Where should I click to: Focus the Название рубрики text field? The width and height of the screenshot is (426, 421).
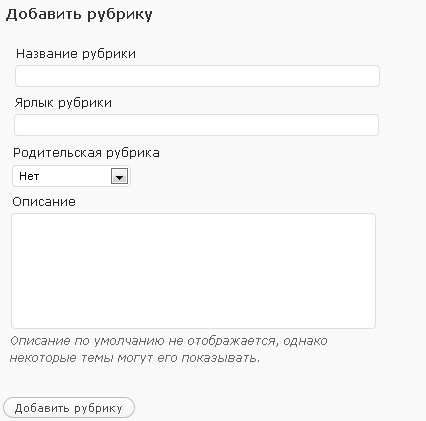click(x=197, y=76)
